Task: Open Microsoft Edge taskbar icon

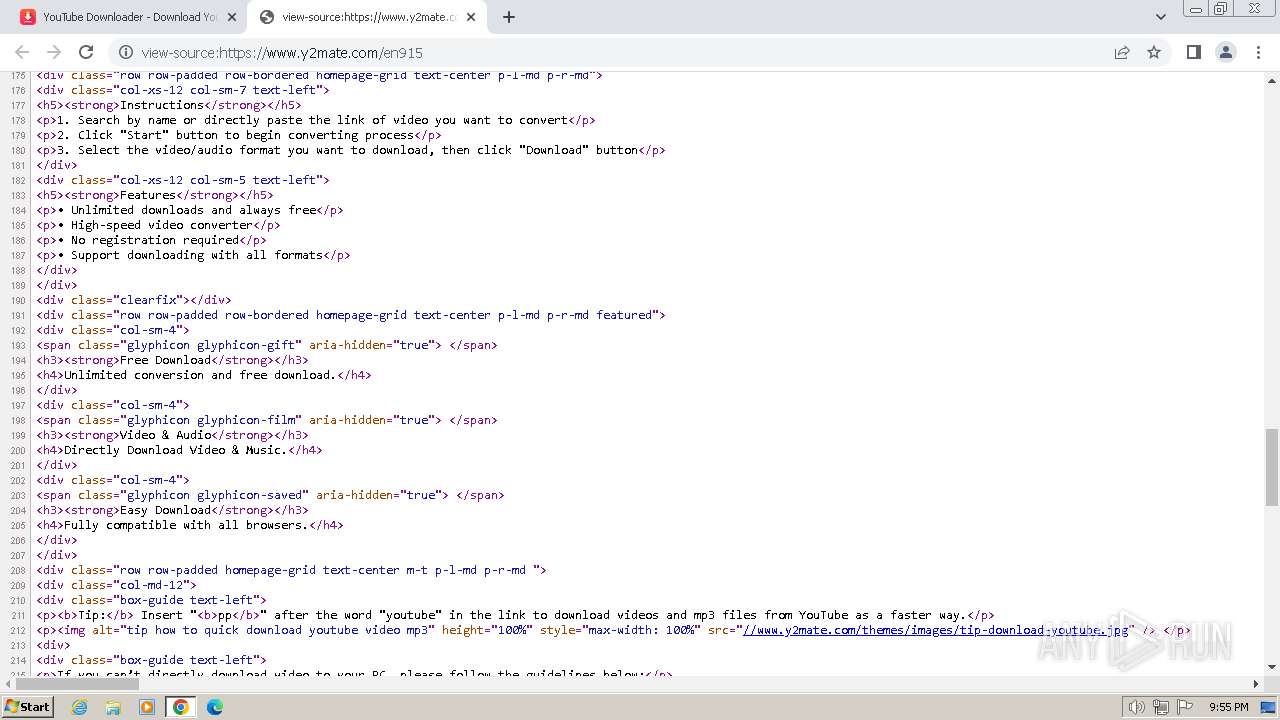Action: pyautogui.click(x=215, y=707)
